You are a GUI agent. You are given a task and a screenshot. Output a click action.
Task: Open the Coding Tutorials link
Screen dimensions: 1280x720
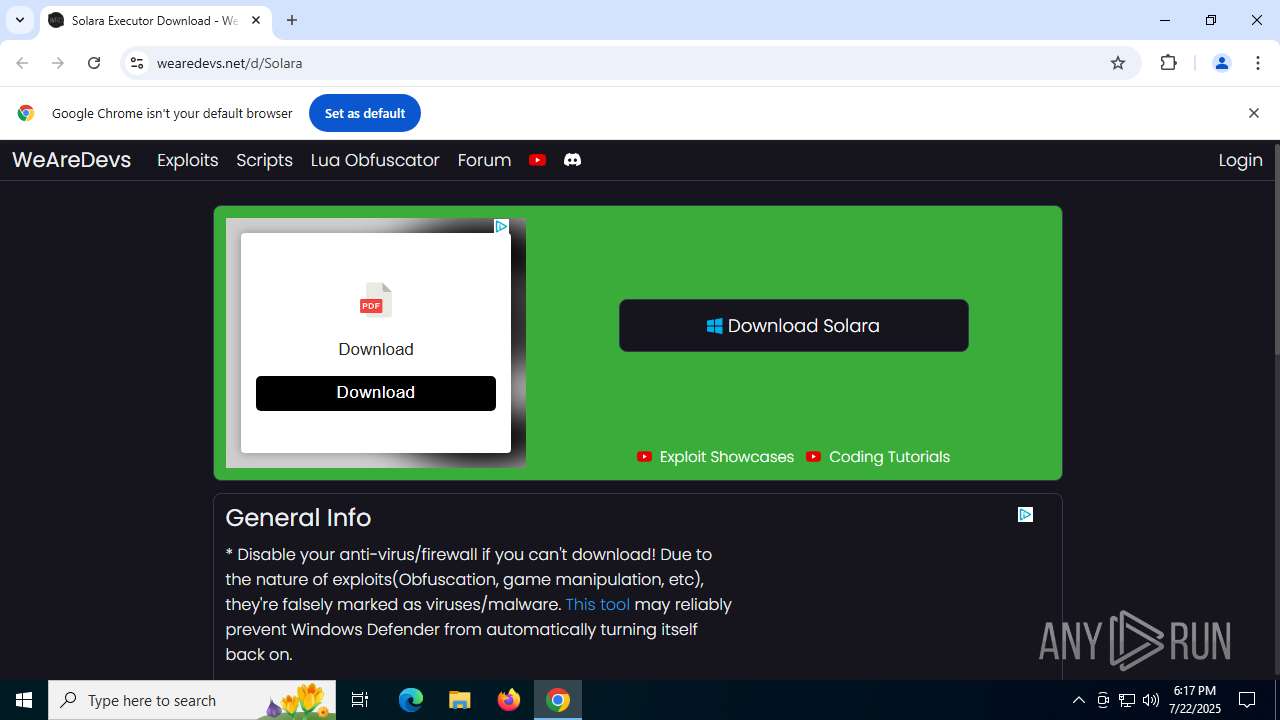(x=878, y=457)
